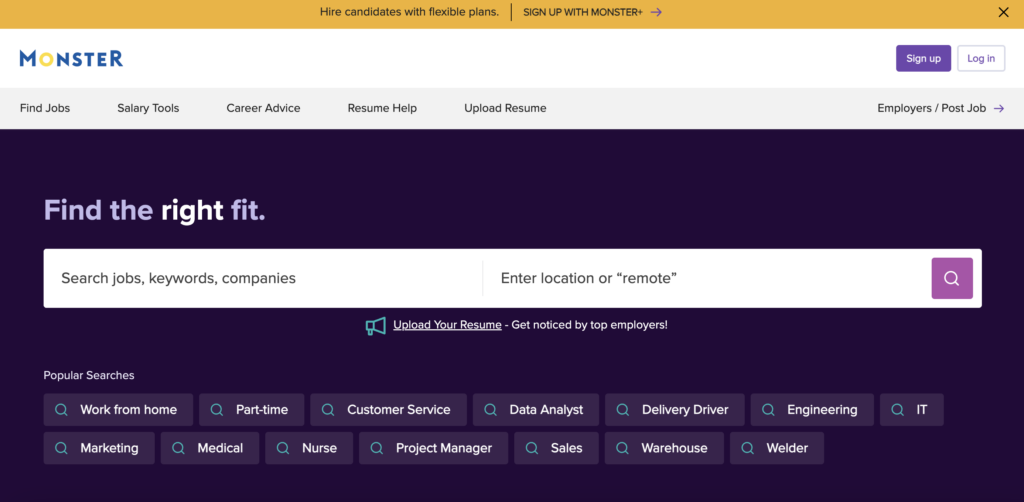Click arrow next to Sign Up With Monster+
The image size is (1024, 502).
point(656,12)
